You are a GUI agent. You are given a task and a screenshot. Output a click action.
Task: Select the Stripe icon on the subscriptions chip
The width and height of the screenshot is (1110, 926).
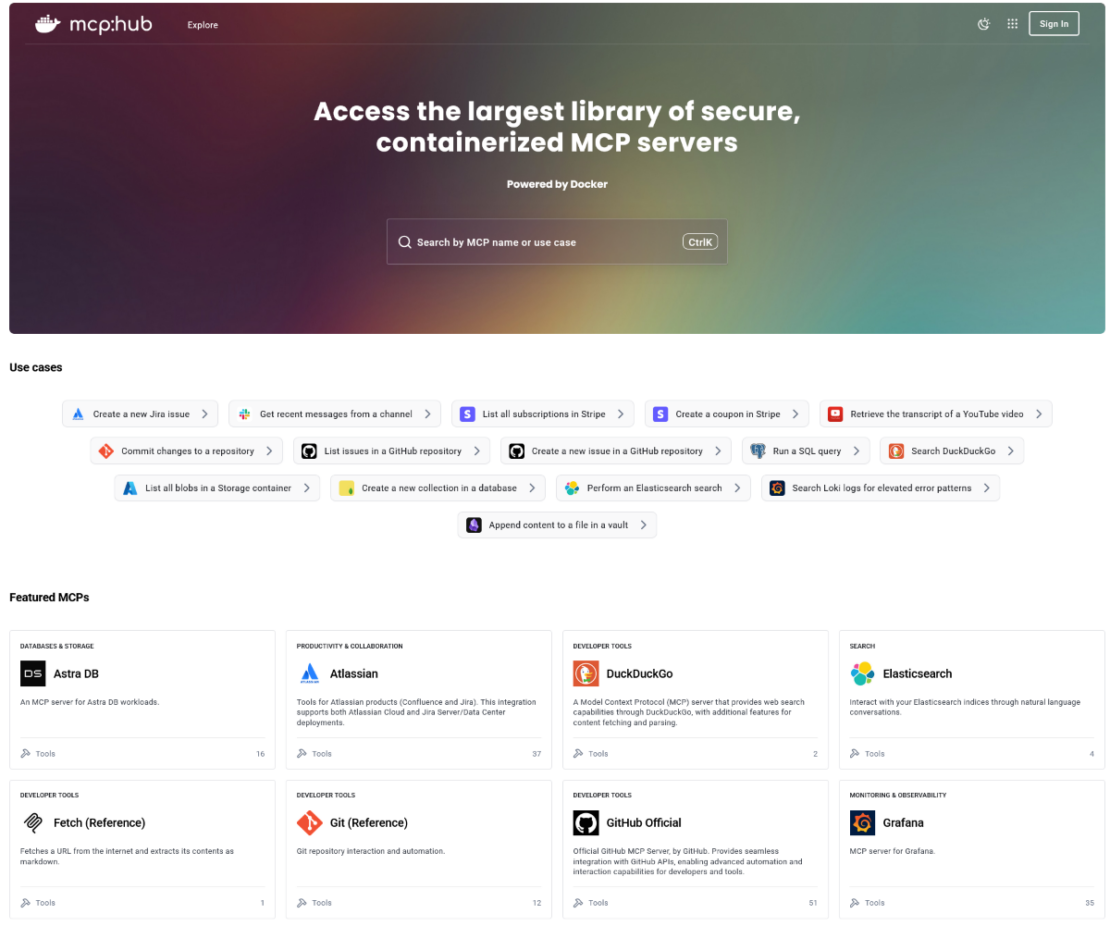[x=466, y=413]
